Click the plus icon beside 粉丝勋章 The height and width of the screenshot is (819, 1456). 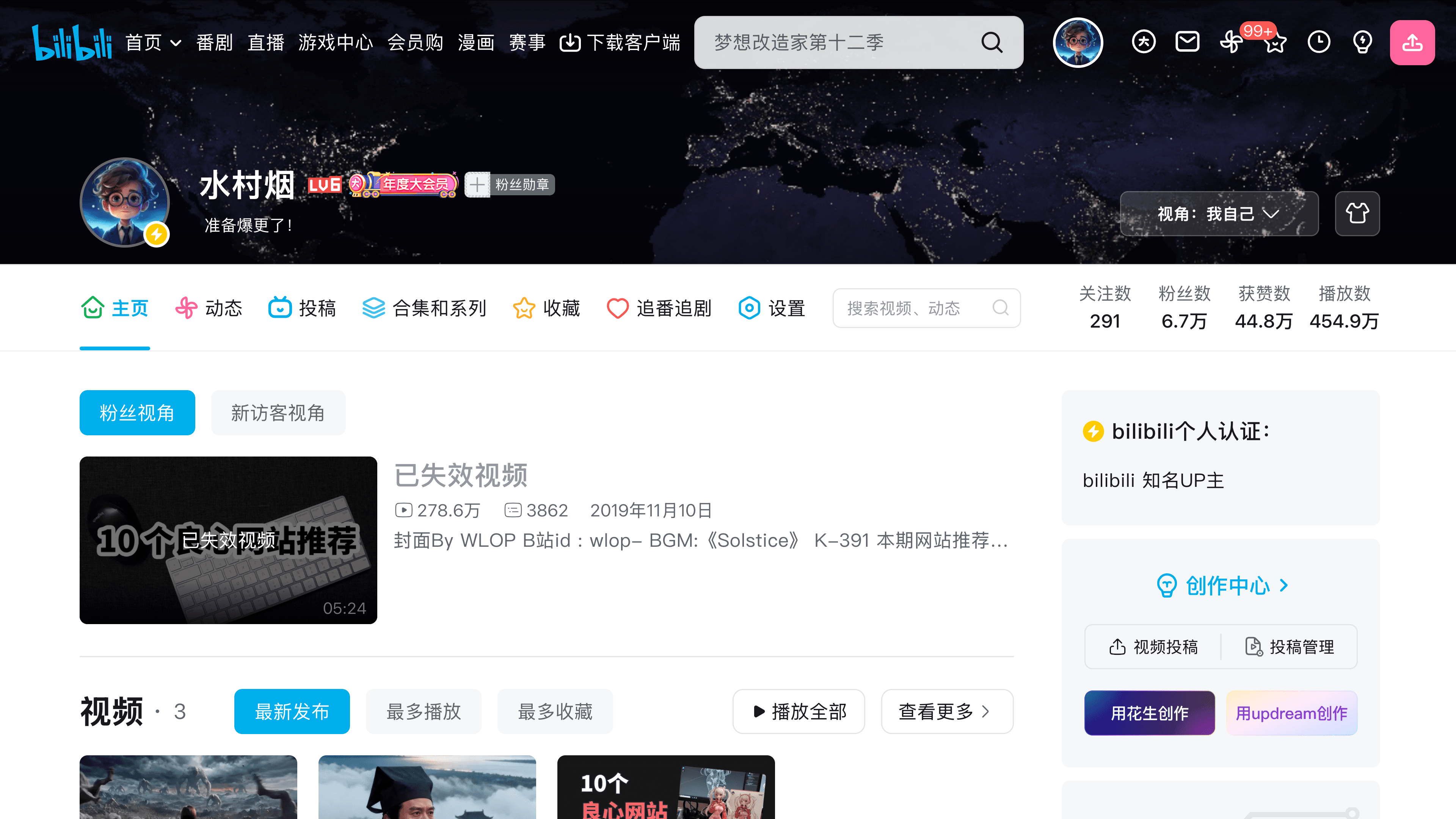(477, 185)
